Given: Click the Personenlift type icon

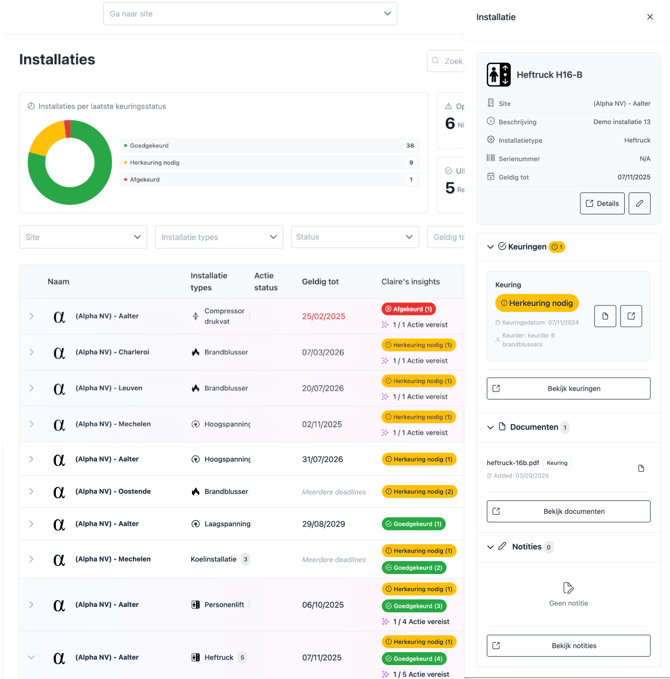Looking at the screenshot, I should pyautogui.click(x=196, y=605).
